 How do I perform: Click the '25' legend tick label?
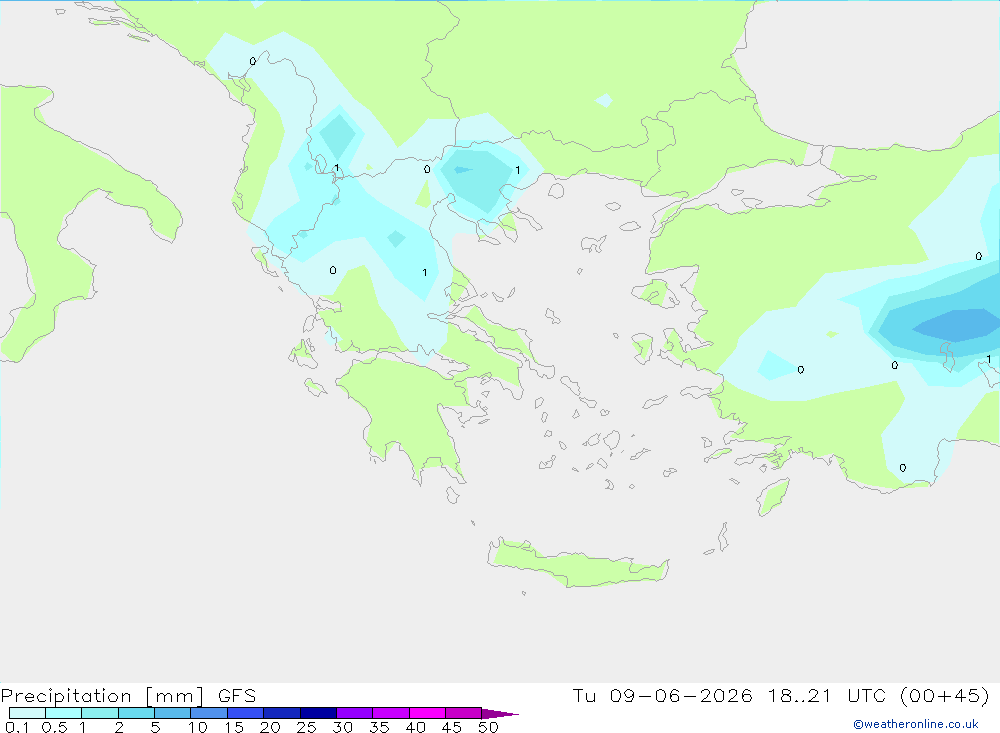tap(306, 727)
